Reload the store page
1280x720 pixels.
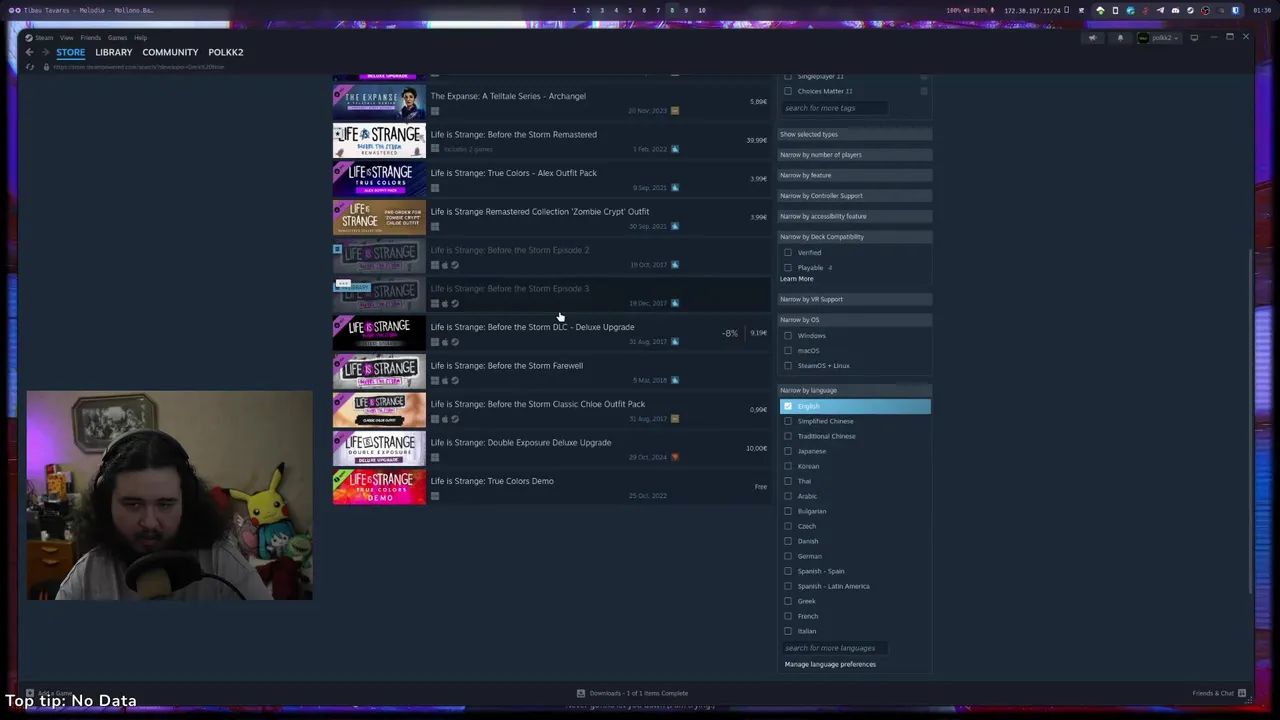[30, 67]
